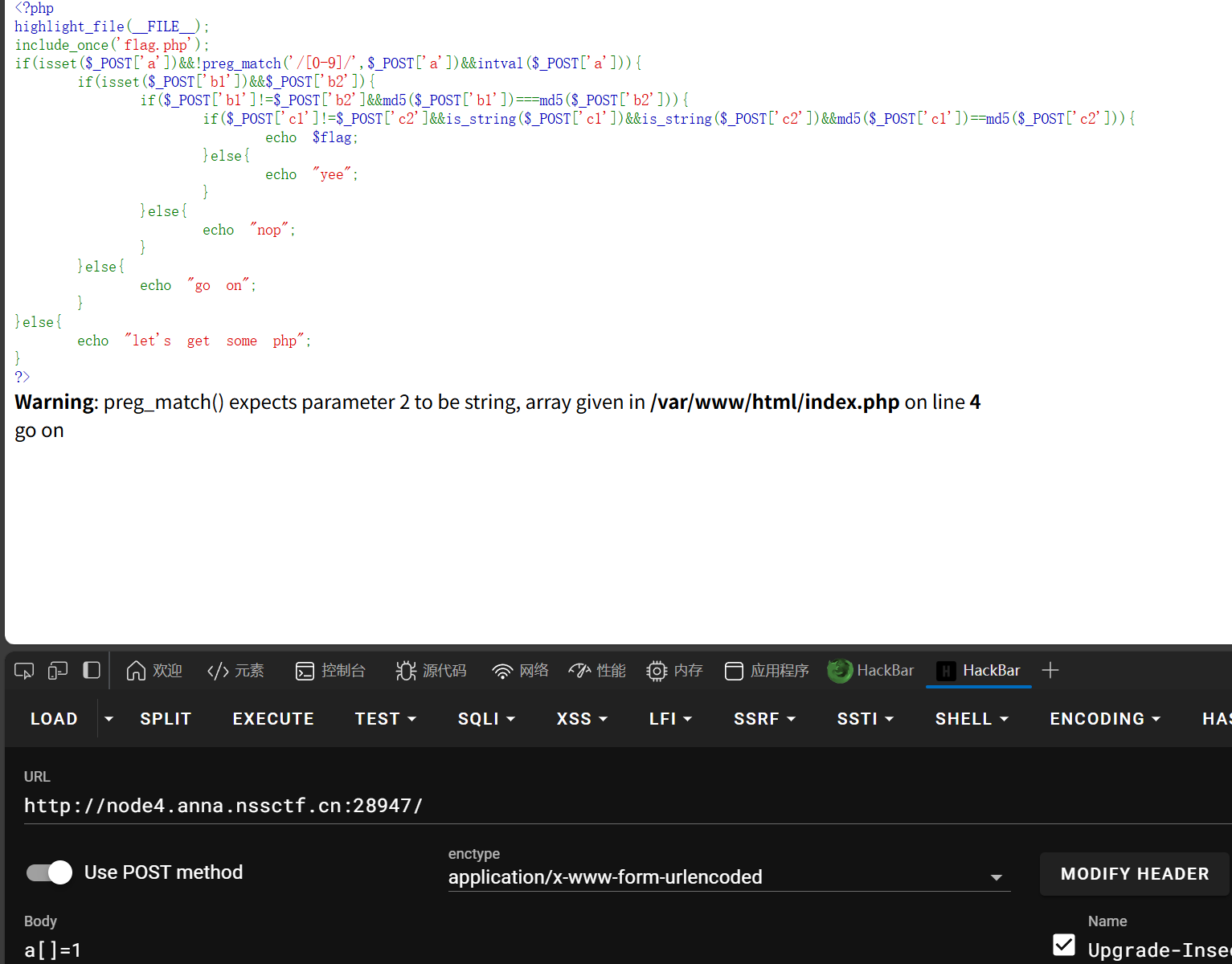Open the SQLI dropdown menu

point(486,719)
